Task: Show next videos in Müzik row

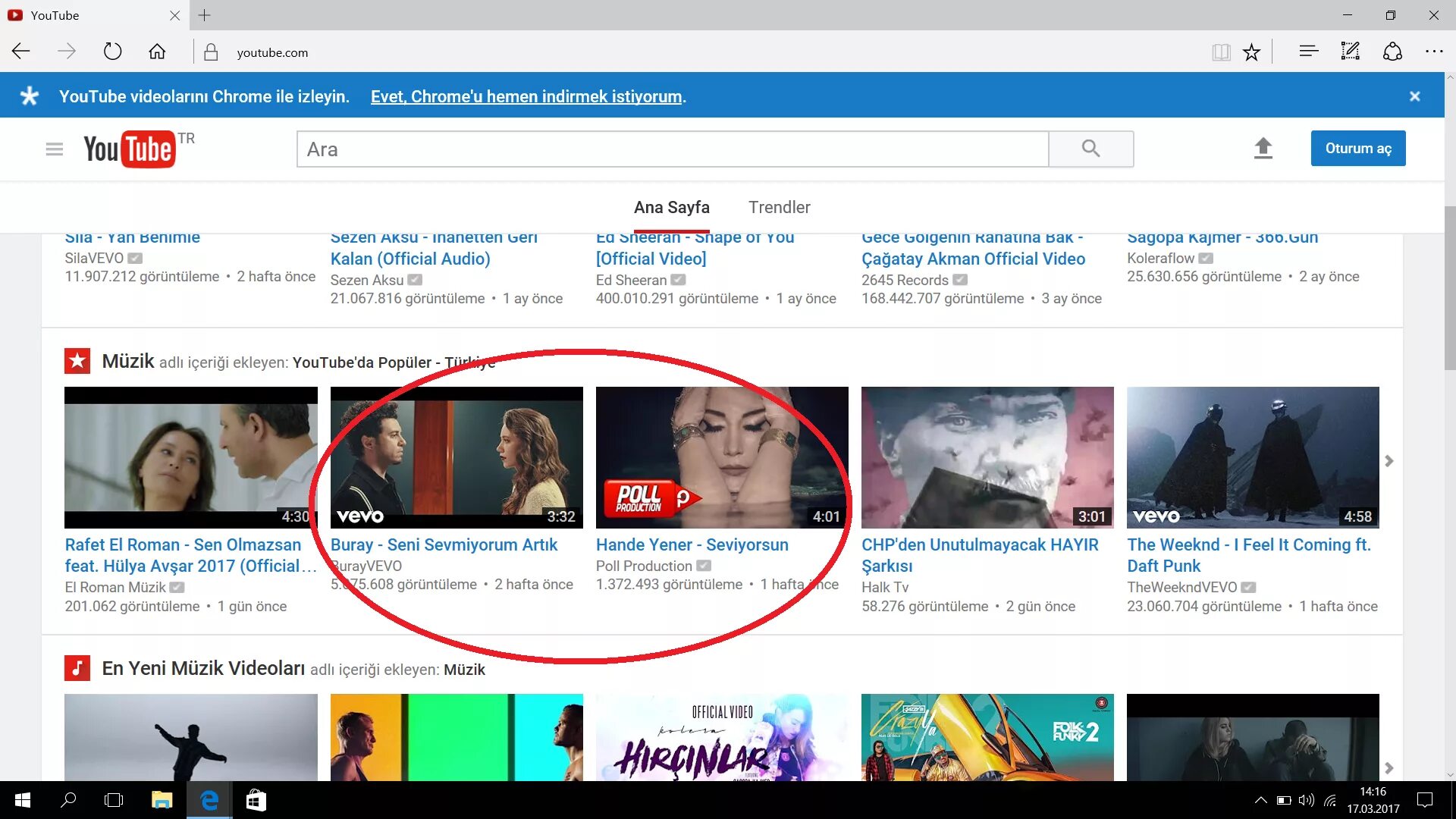Action: click(x=1389, y=461)
